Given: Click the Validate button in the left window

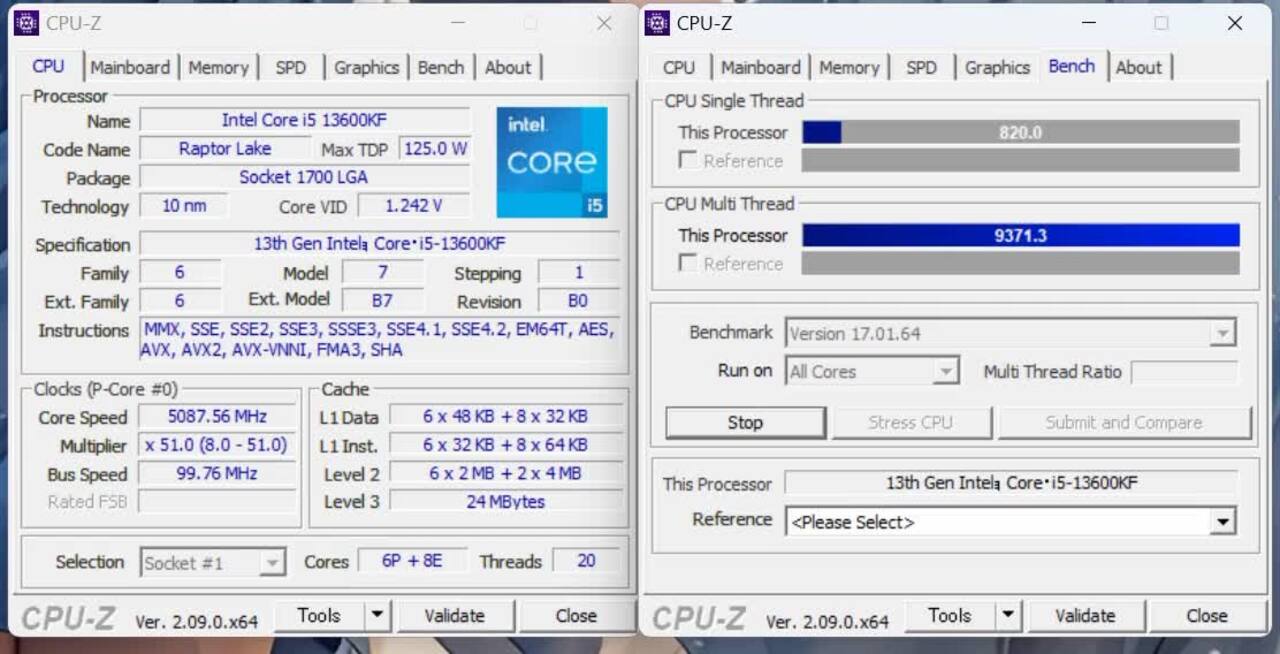Looking at the screenshot, I should [x=456, y=616].
